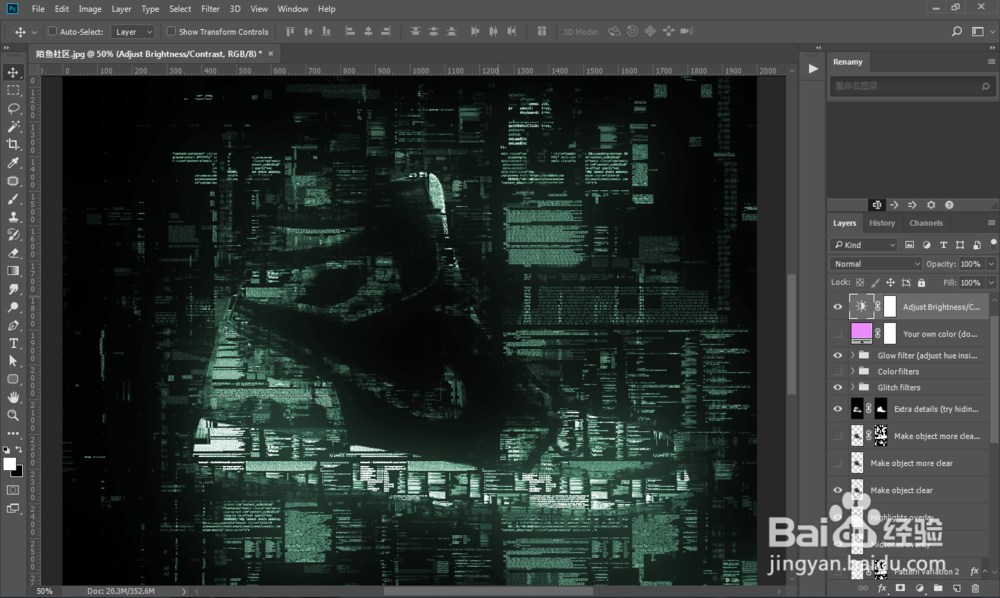Create a new layer from Layers panel
The height and width of the screenshot is (598, 1000).
point(957,588)
